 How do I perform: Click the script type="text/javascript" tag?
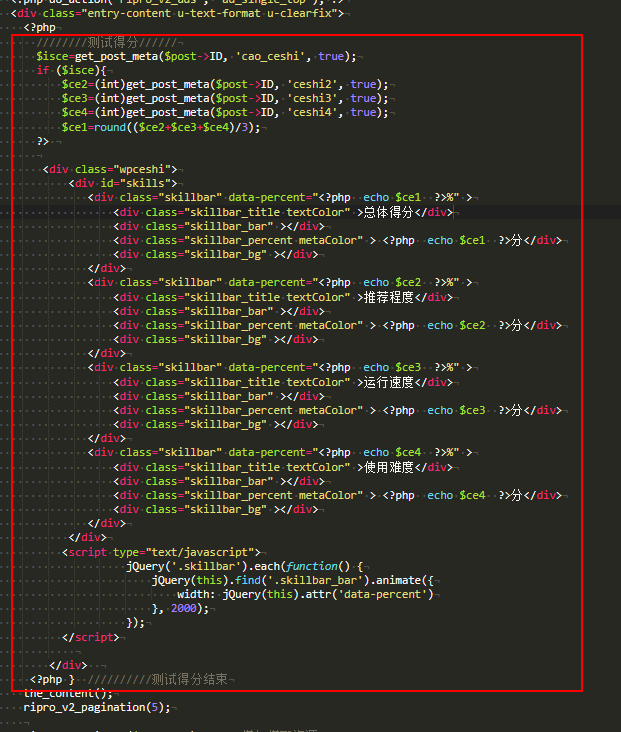160,552
